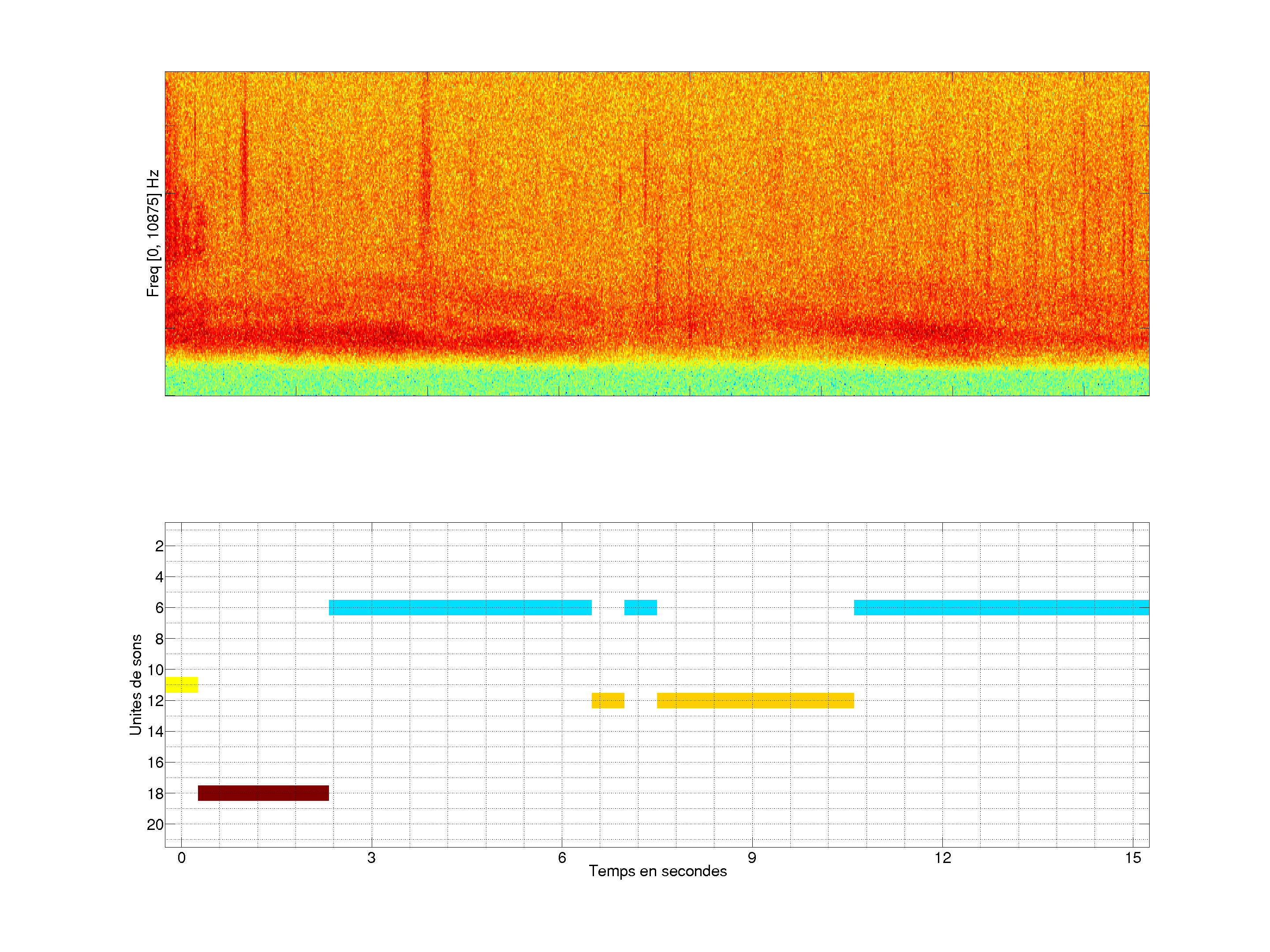This screenshot has width=1270, height=952.
Task: Click the x-axis tick label 12
Action: click(942, 858)
